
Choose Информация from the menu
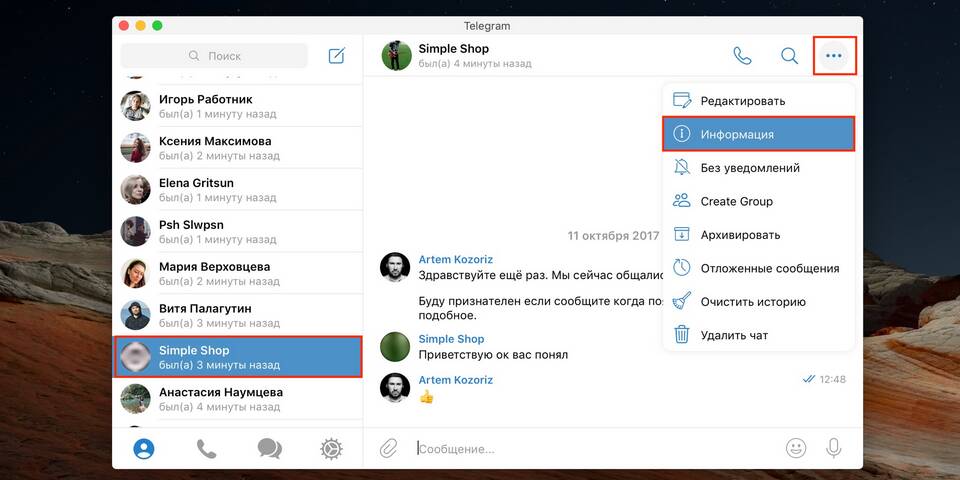[758, 134]
